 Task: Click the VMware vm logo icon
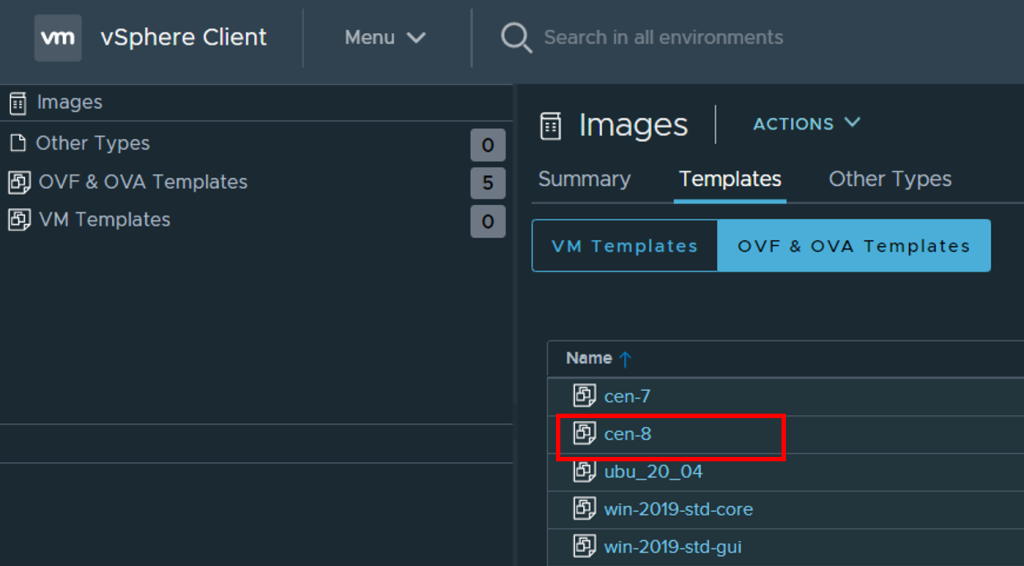[57, 38]
